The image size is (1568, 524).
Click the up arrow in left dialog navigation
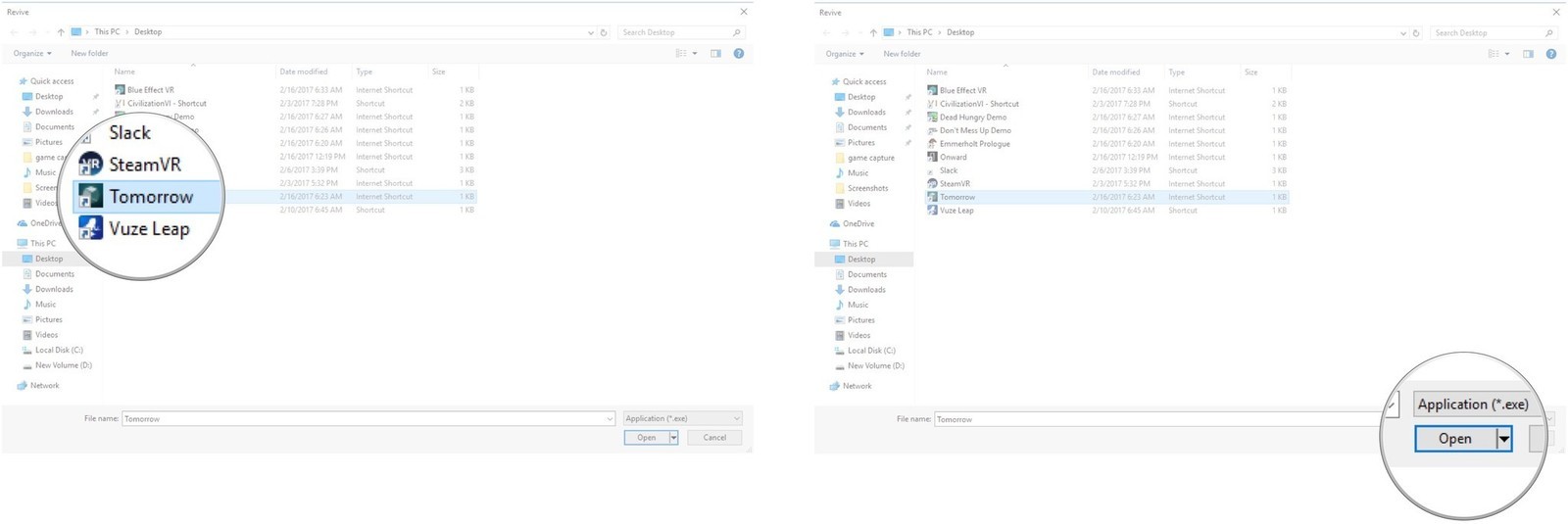(x=61, y=32)
